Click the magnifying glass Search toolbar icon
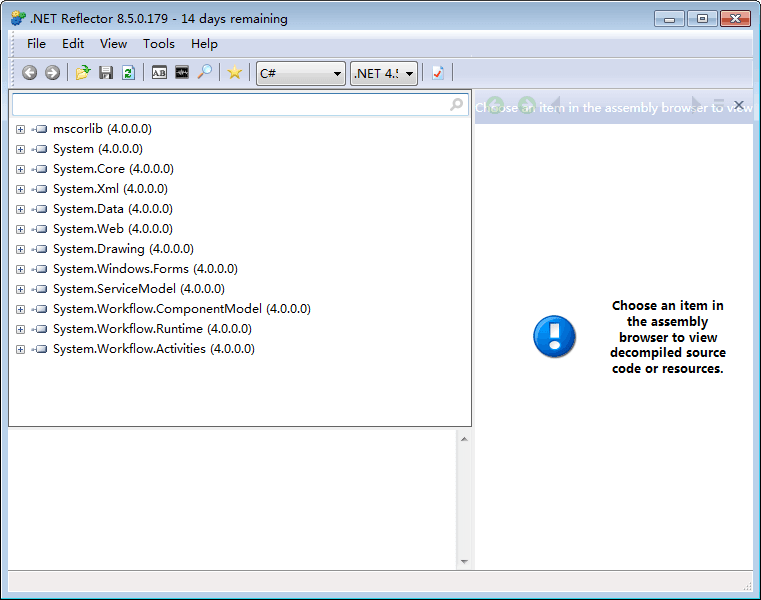Image resolution: width=761 pixels, height=600 pixels. (204, 73)
